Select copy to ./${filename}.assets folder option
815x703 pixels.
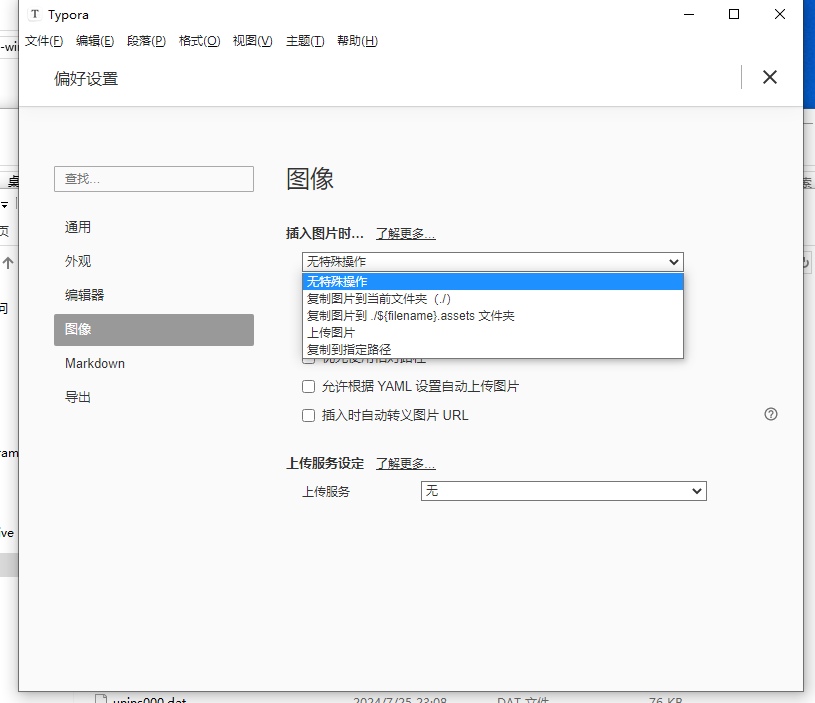pos(410,315)
